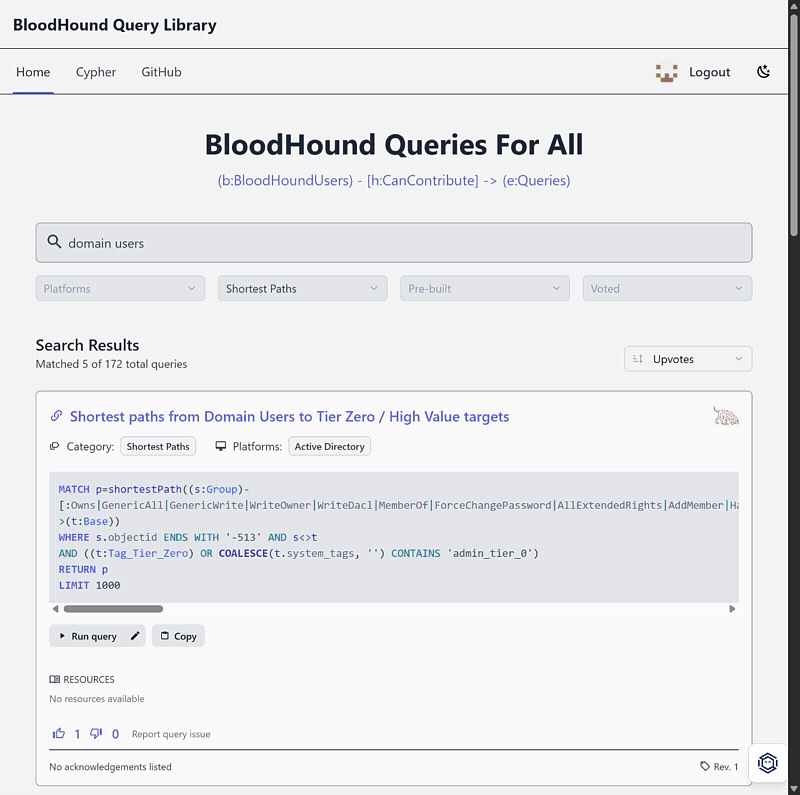Click the link icon beside query title

56,416
